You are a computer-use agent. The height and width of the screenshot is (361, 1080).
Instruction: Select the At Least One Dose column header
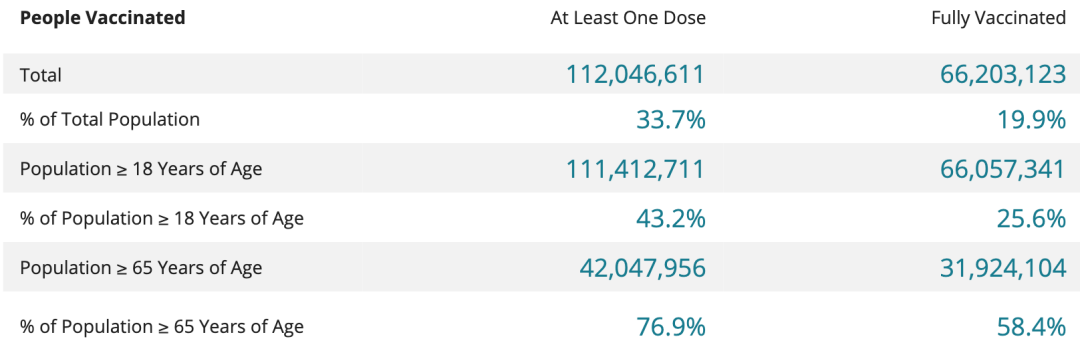tap(628, 19)
